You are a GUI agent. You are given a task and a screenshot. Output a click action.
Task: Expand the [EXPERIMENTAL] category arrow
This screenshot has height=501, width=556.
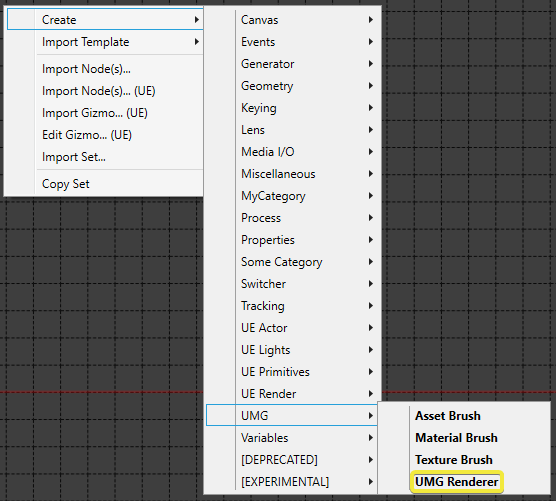pyautogui.click(x=371, y=481)
